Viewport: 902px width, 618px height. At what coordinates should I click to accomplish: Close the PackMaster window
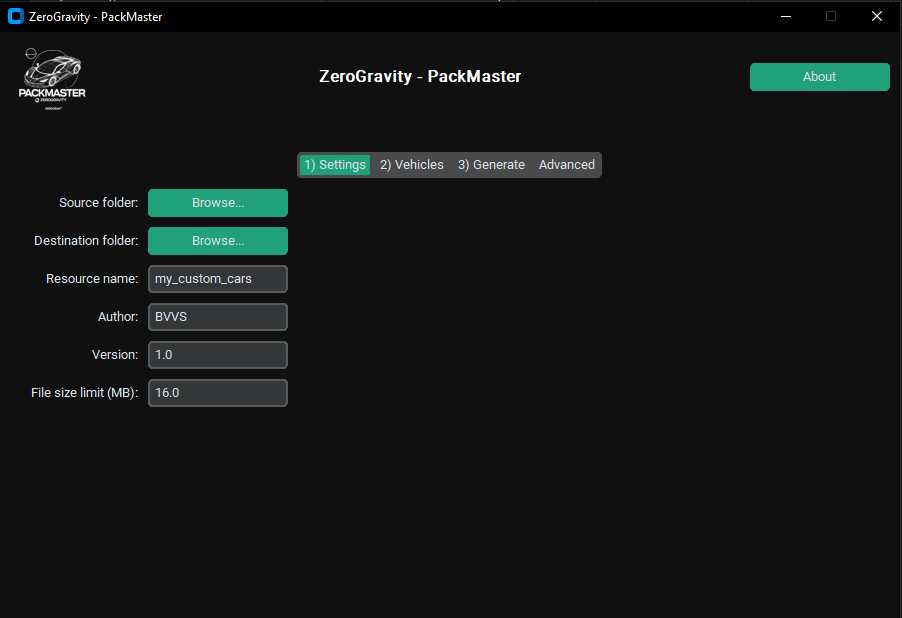pos(877,16)
